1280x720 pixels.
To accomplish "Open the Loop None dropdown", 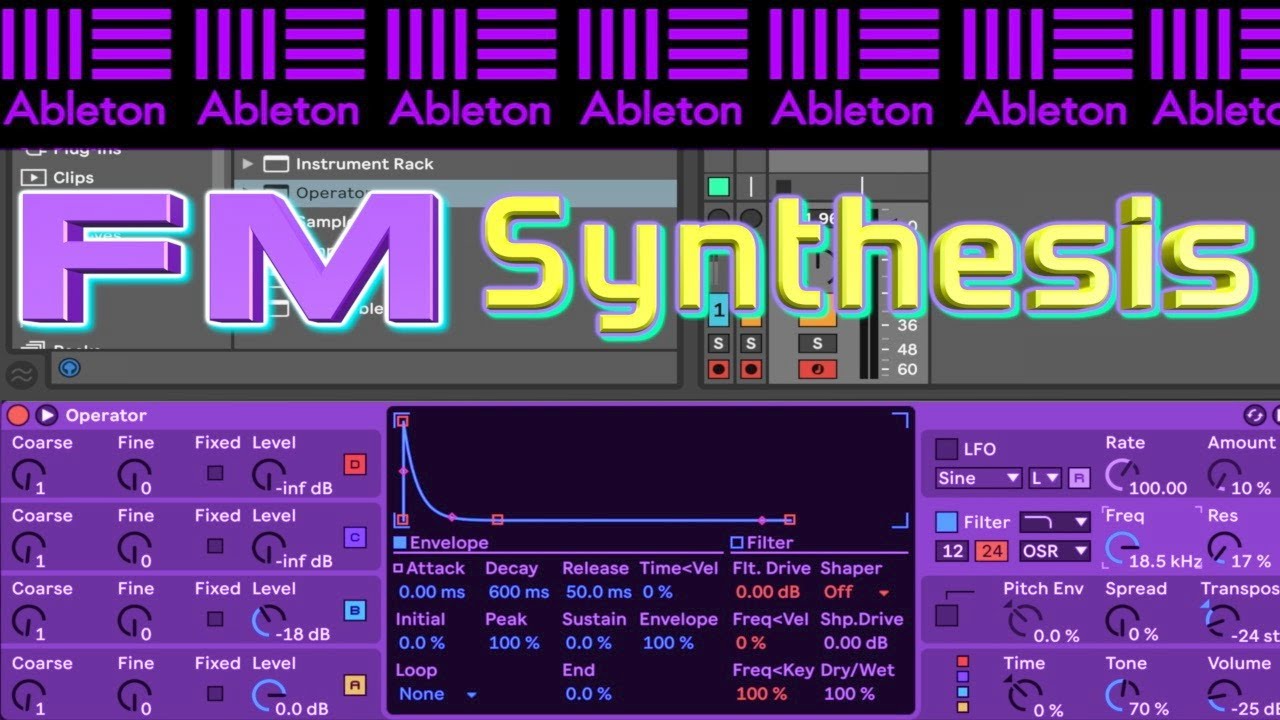I will (x=437, y=694).
